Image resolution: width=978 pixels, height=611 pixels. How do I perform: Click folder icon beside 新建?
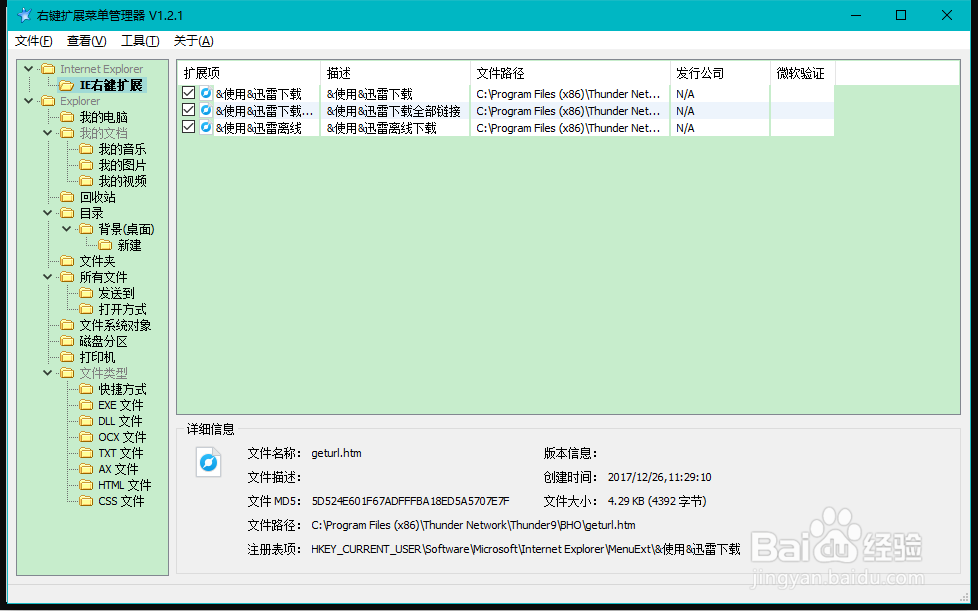[x=105, y=245]
